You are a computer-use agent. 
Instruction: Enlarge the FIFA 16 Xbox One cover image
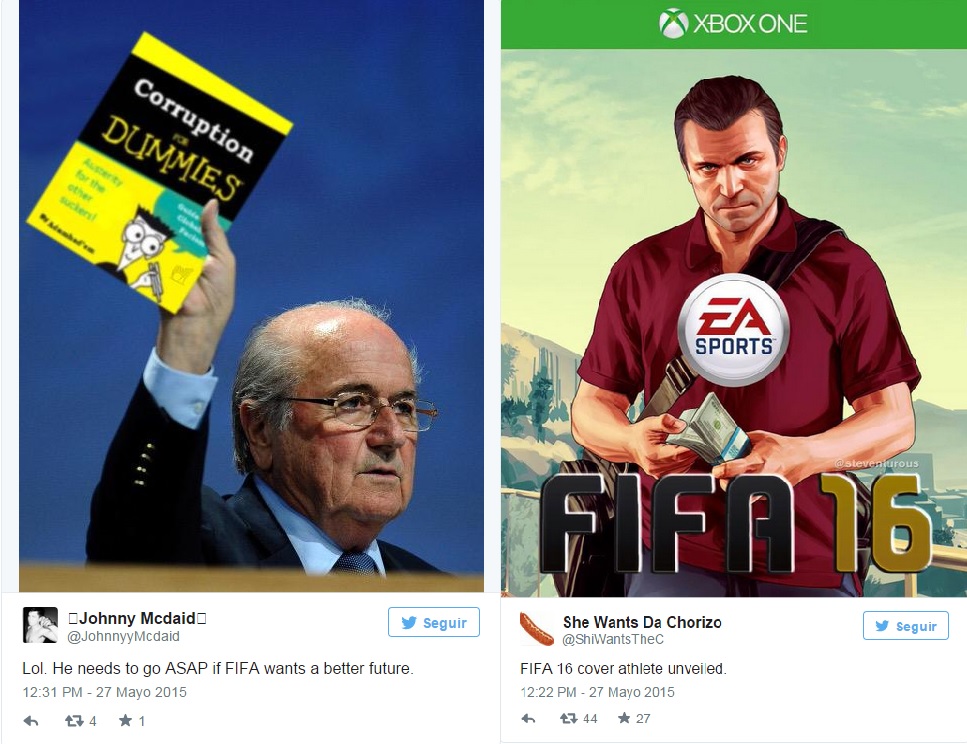click(x=734, y=299)
